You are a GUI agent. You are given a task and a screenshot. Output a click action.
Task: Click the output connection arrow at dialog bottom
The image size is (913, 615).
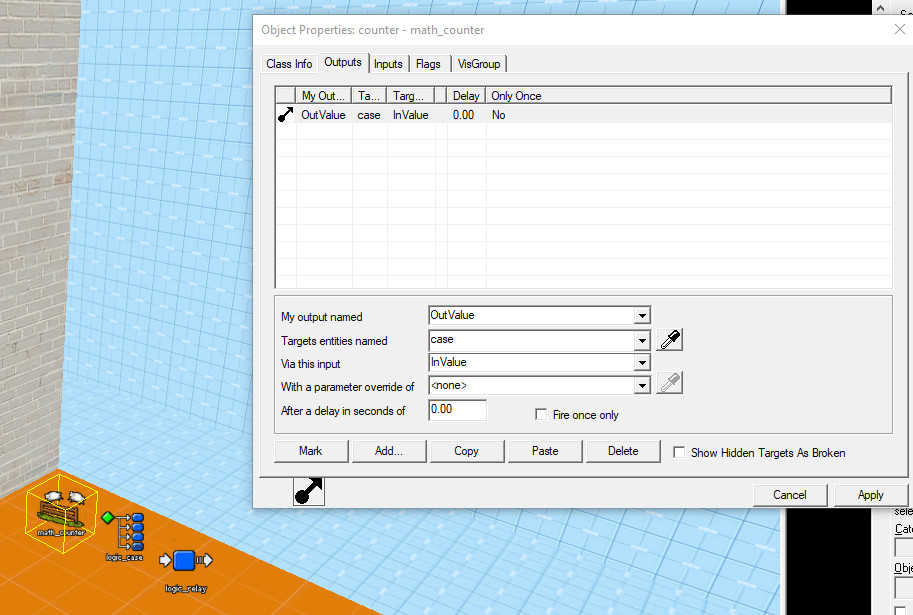pos(307,491)
